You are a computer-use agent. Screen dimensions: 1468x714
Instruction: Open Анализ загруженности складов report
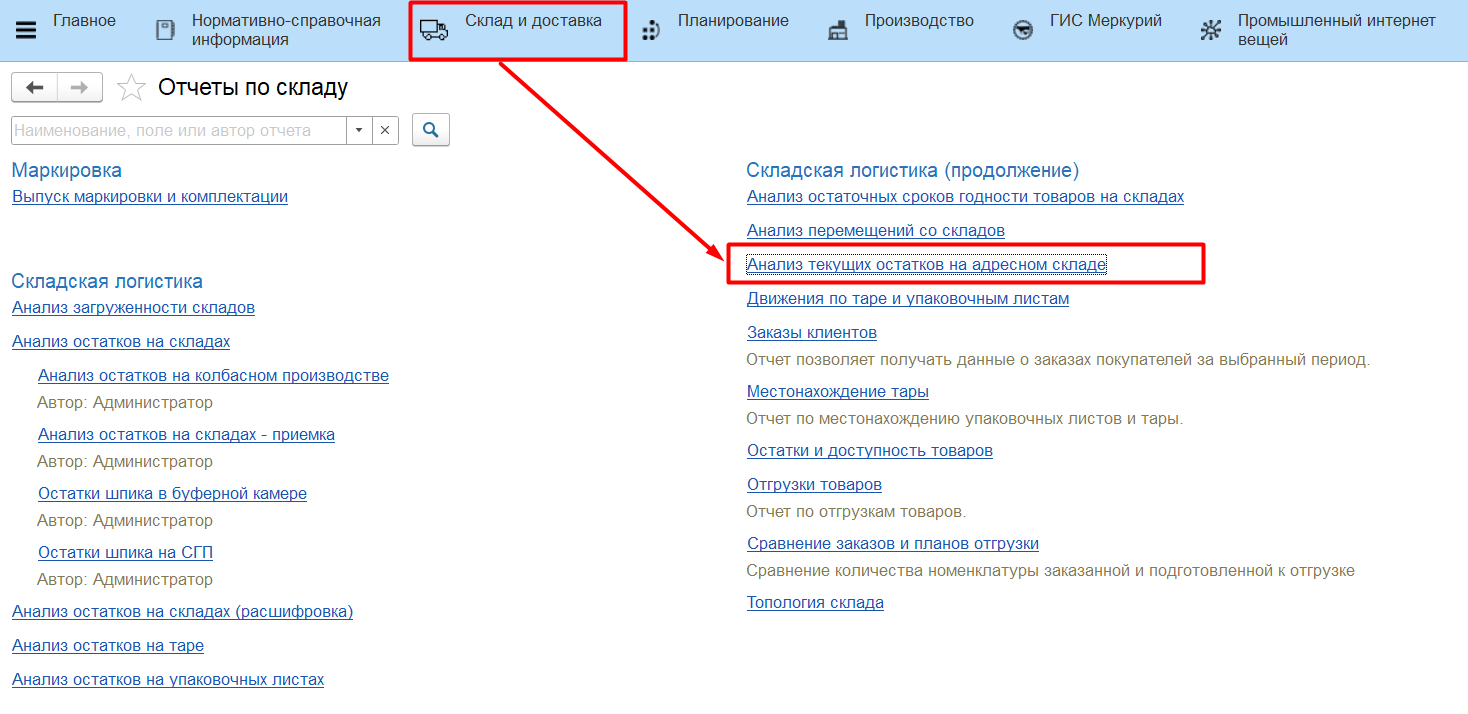pyautogui.click(x=133, y=308)
